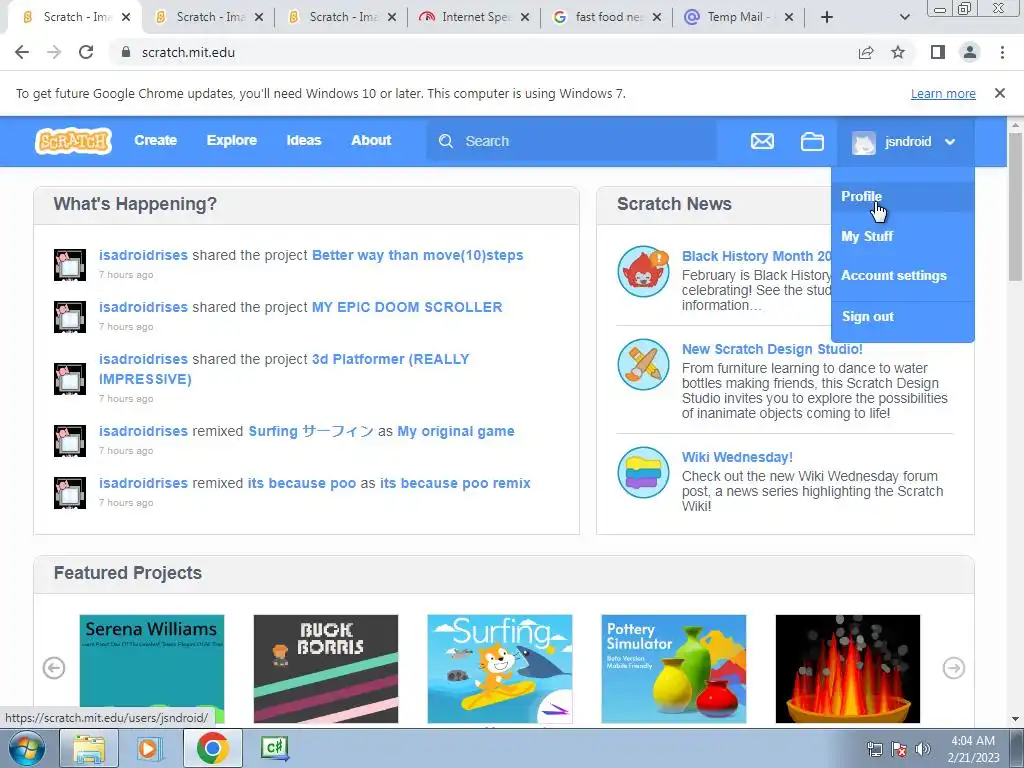Open the Wiki Wednesday! news link
This screenshot has width=1024, height=768.
(737, 457)
